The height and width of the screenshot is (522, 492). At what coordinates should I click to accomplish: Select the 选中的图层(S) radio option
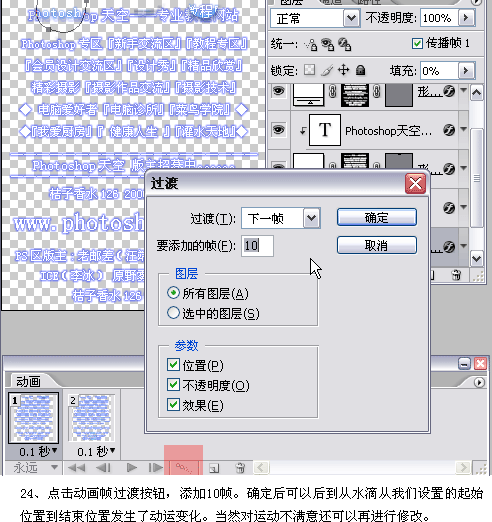tap(173, 313)
